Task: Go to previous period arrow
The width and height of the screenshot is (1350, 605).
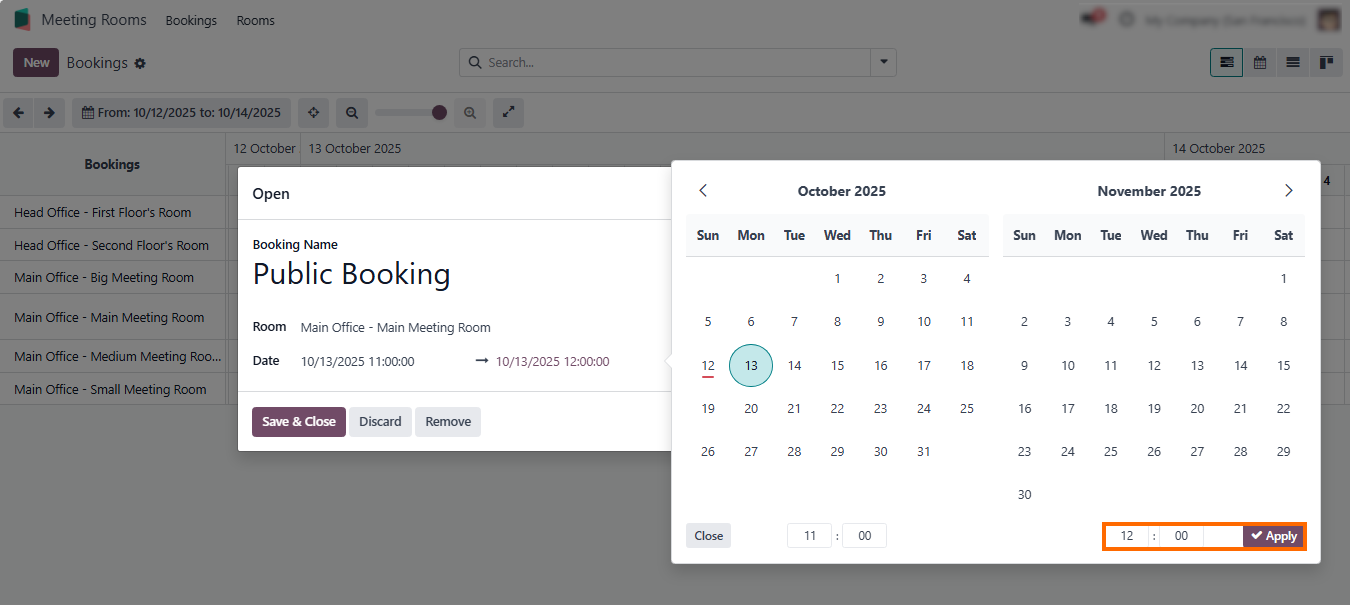Action: pos(18,113)
